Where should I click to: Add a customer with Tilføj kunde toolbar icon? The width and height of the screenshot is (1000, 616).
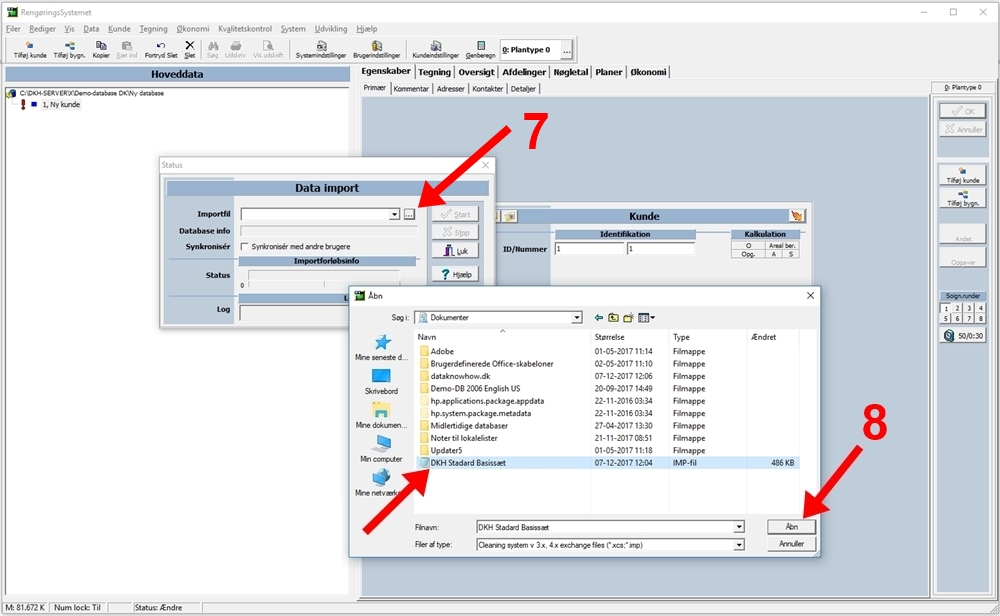point(30,50)
